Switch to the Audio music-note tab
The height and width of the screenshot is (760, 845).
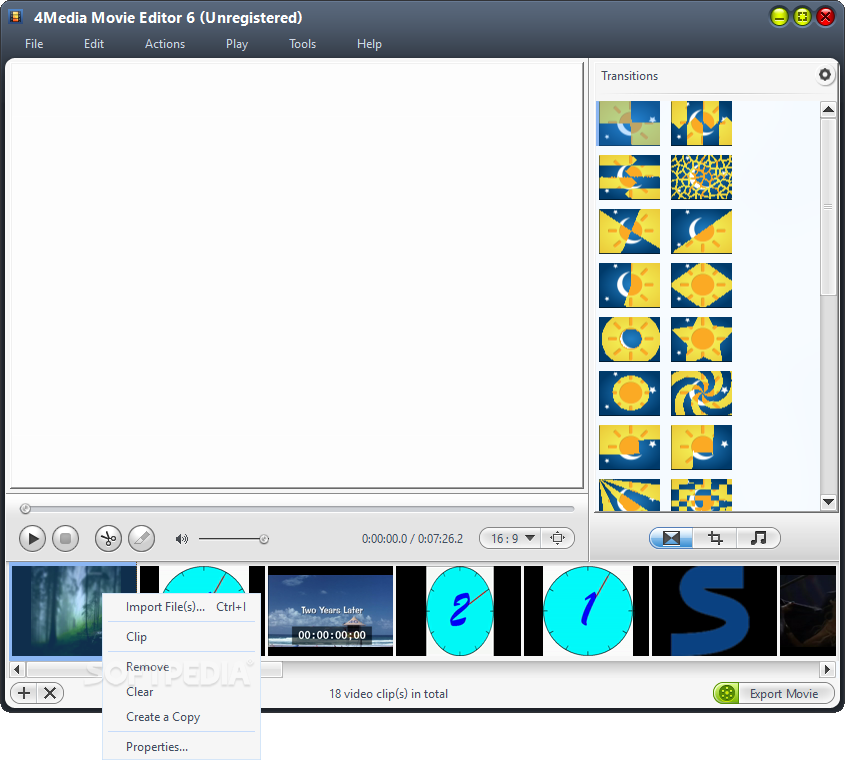point(758,538)
